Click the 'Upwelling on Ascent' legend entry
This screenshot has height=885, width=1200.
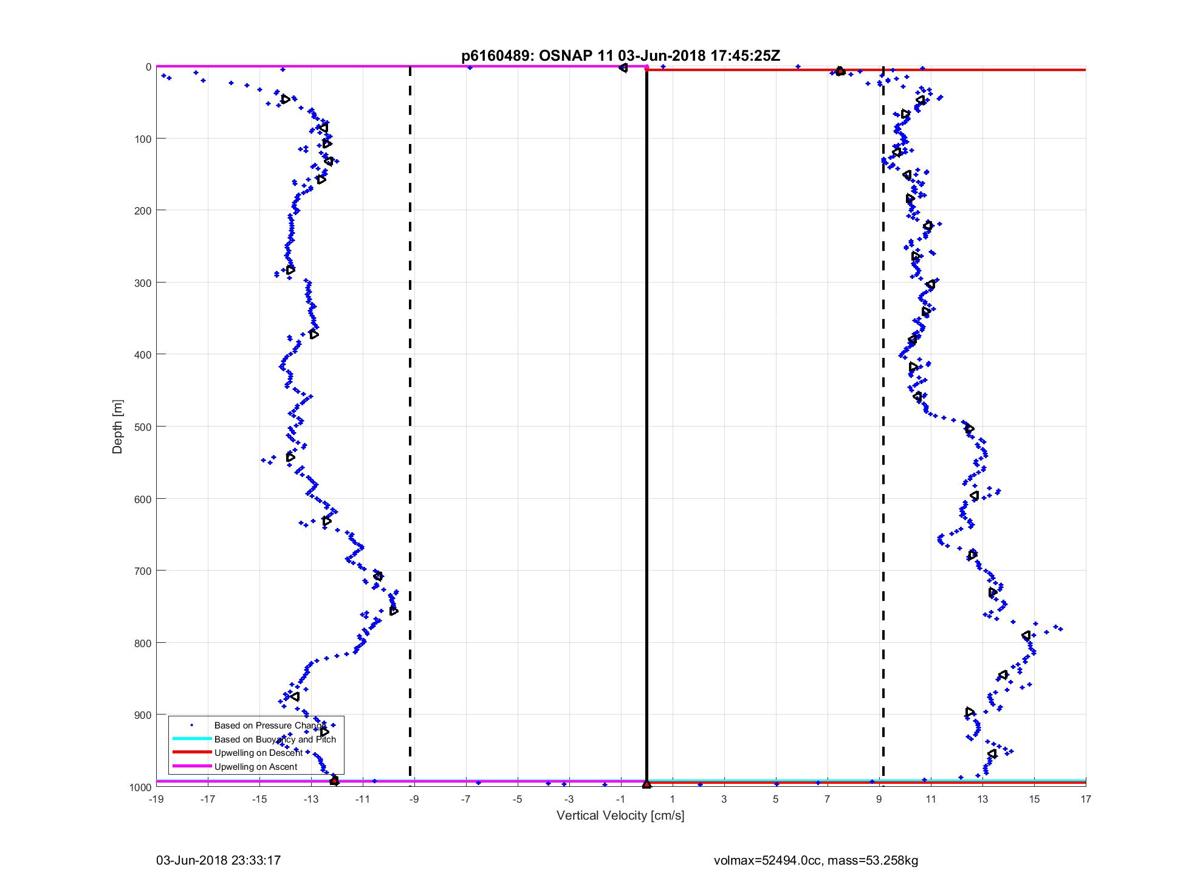[x=256, y=766]
